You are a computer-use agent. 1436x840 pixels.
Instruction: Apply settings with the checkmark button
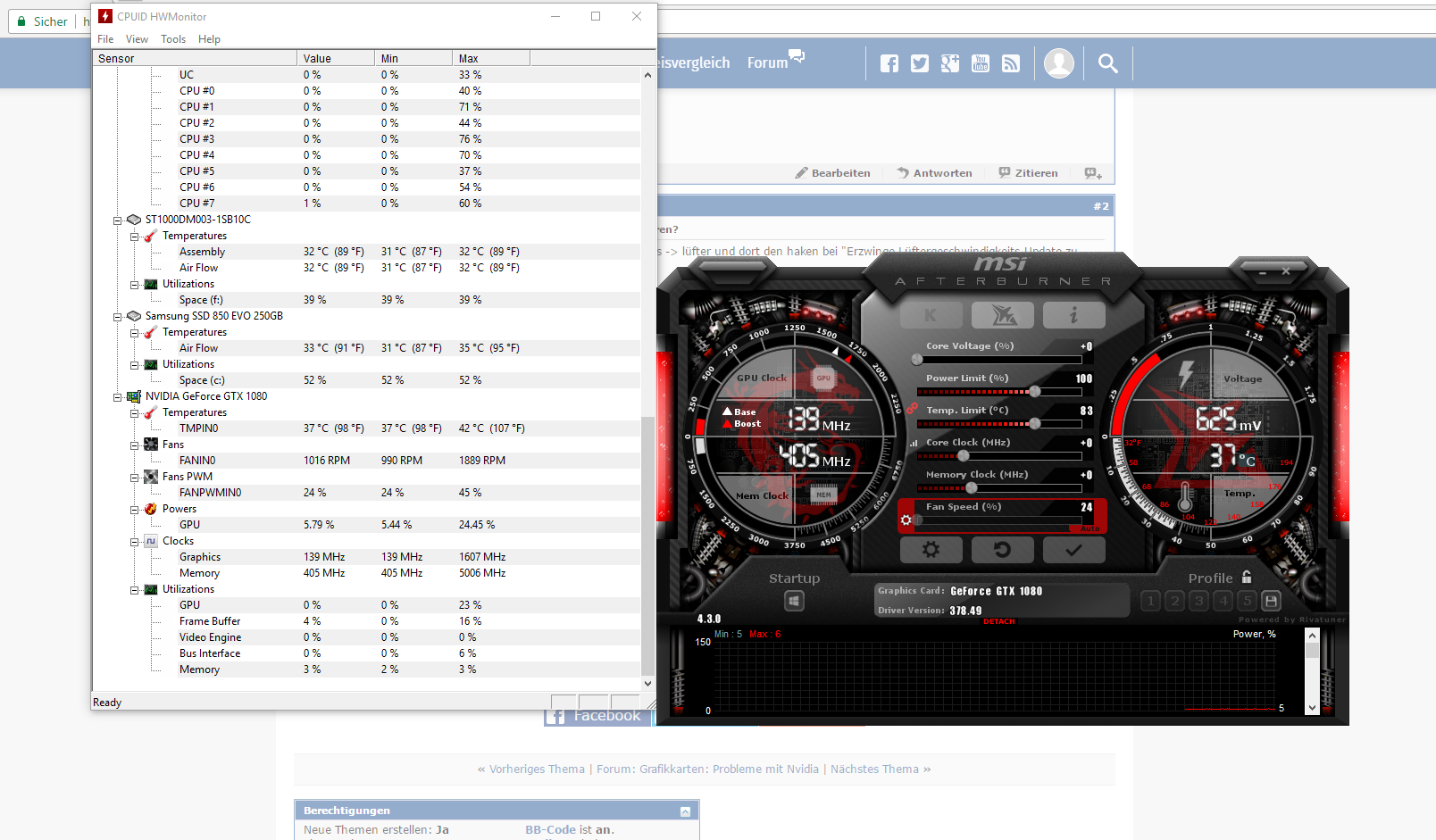coord(1073,550)
